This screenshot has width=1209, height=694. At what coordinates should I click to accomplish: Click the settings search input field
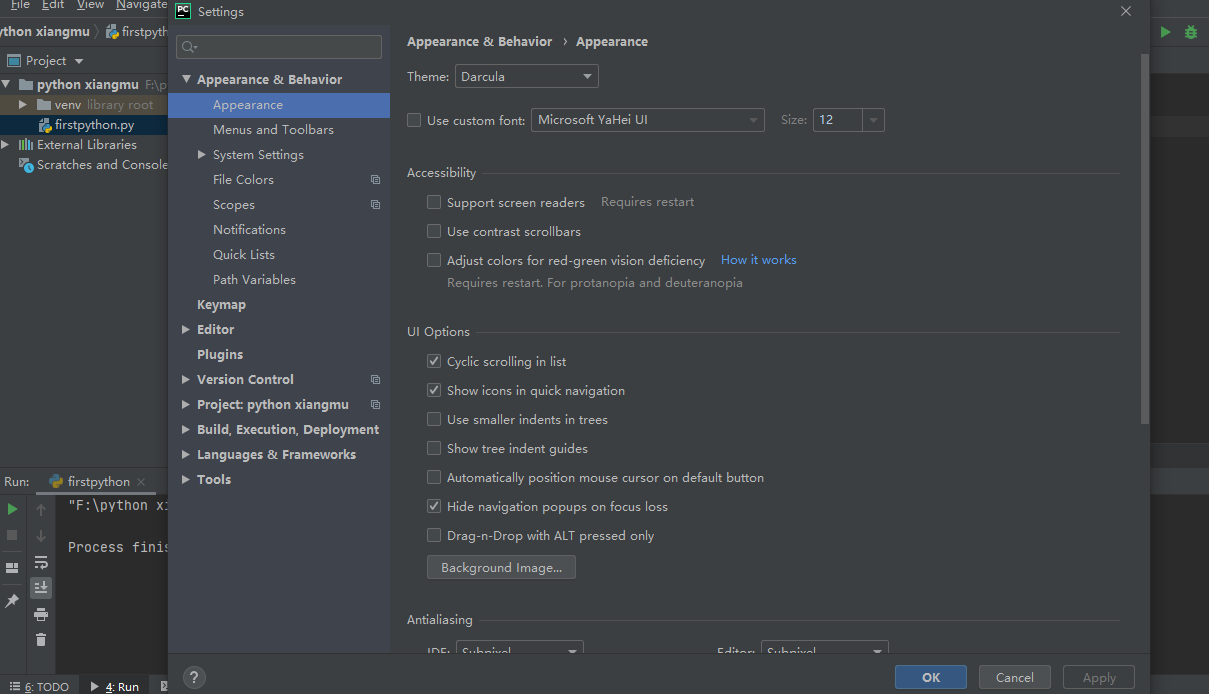pos(279,47)
